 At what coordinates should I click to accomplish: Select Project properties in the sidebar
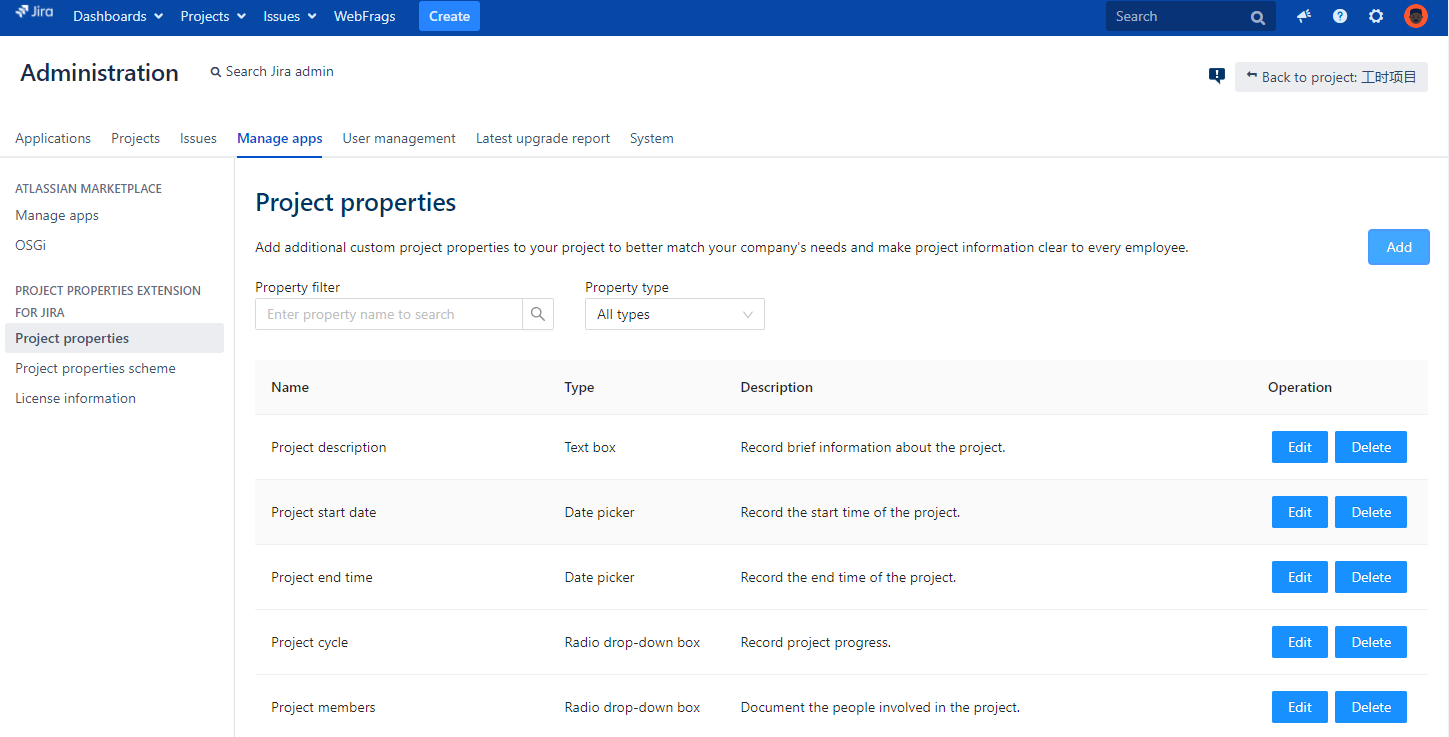coord(114,338)
